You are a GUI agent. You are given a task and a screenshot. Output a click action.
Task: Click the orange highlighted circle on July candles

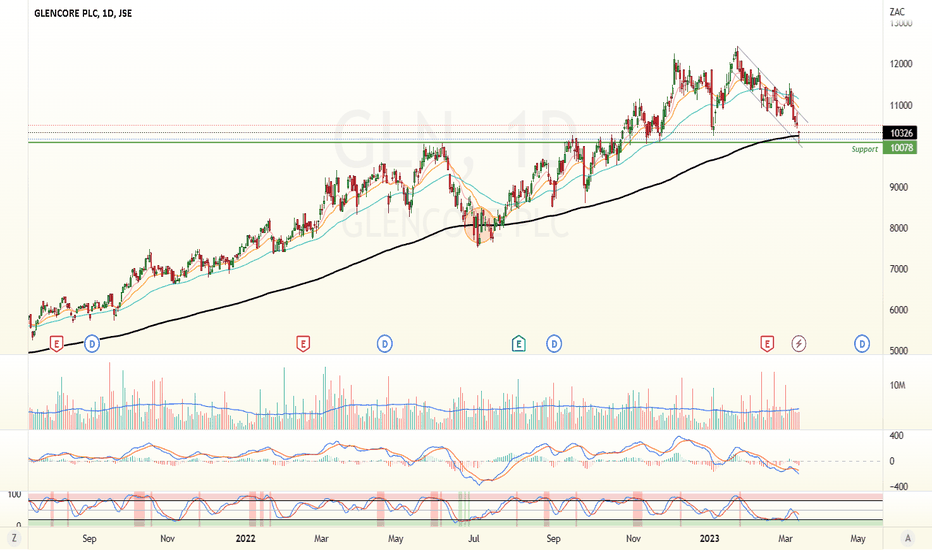(x=479, y=226)
